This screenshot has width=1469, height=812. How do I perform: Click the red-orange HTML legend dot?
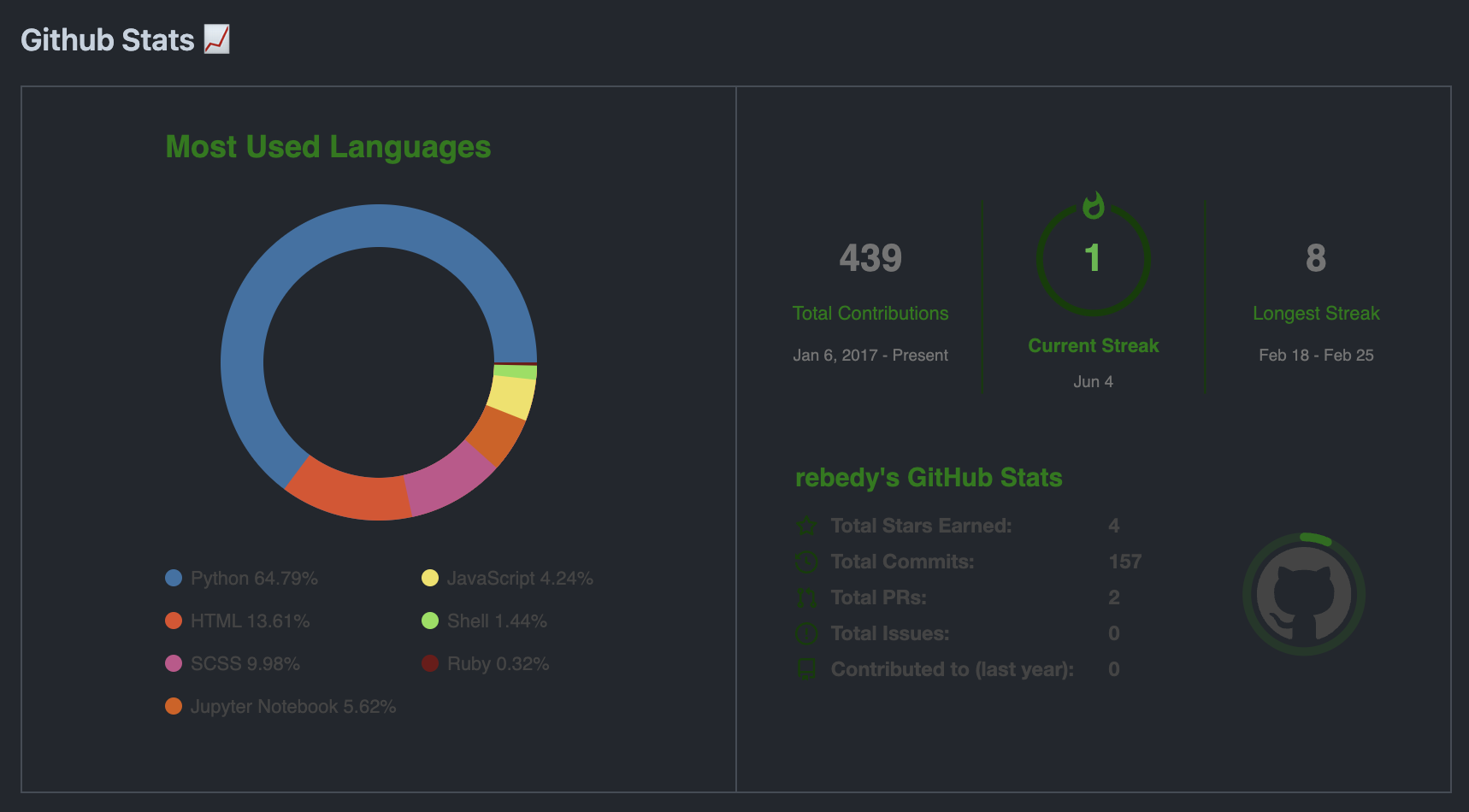point(174,621)
